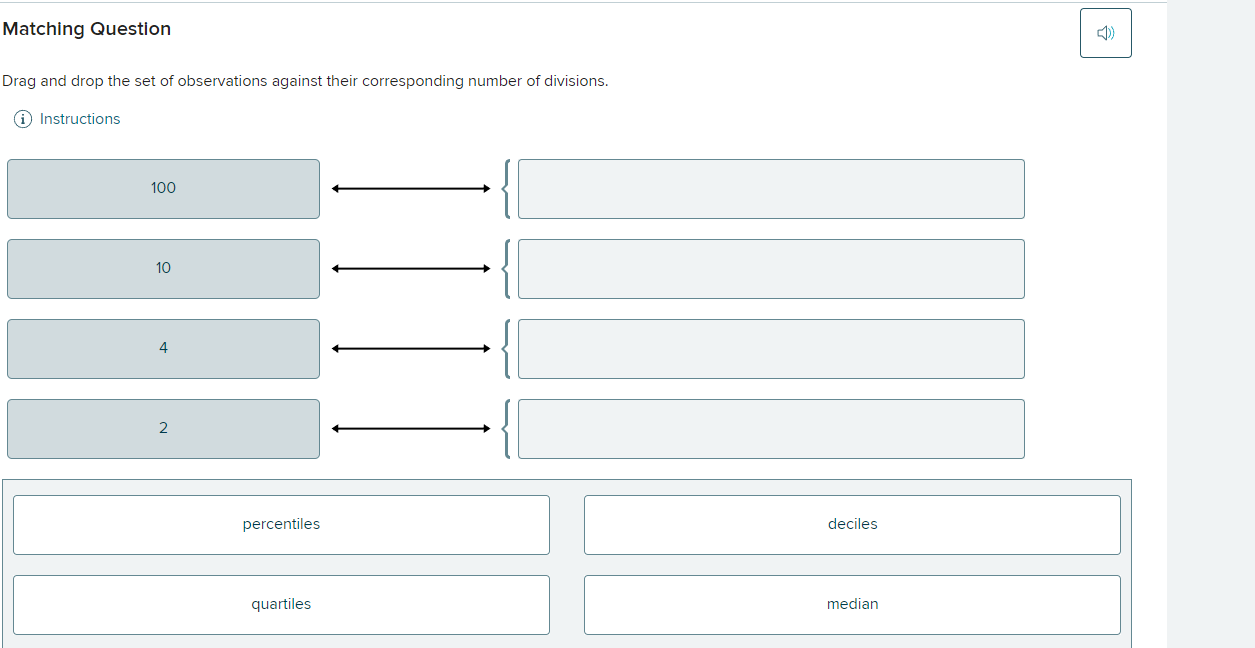Click the drag-and-drop prompt text

point(306,81)
